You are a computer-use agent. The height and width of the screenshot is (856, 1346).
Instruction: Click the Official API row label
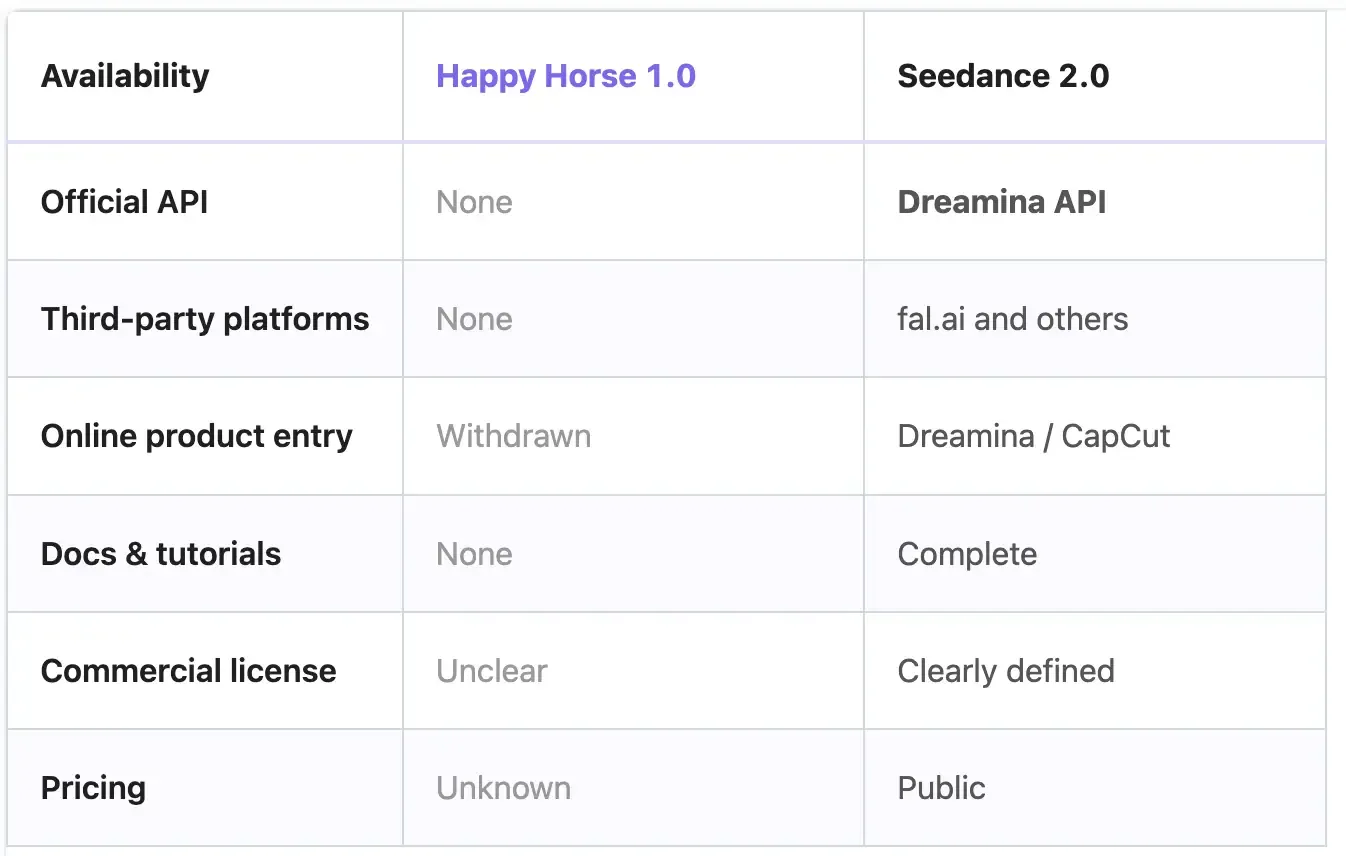[x=125, y=202]
